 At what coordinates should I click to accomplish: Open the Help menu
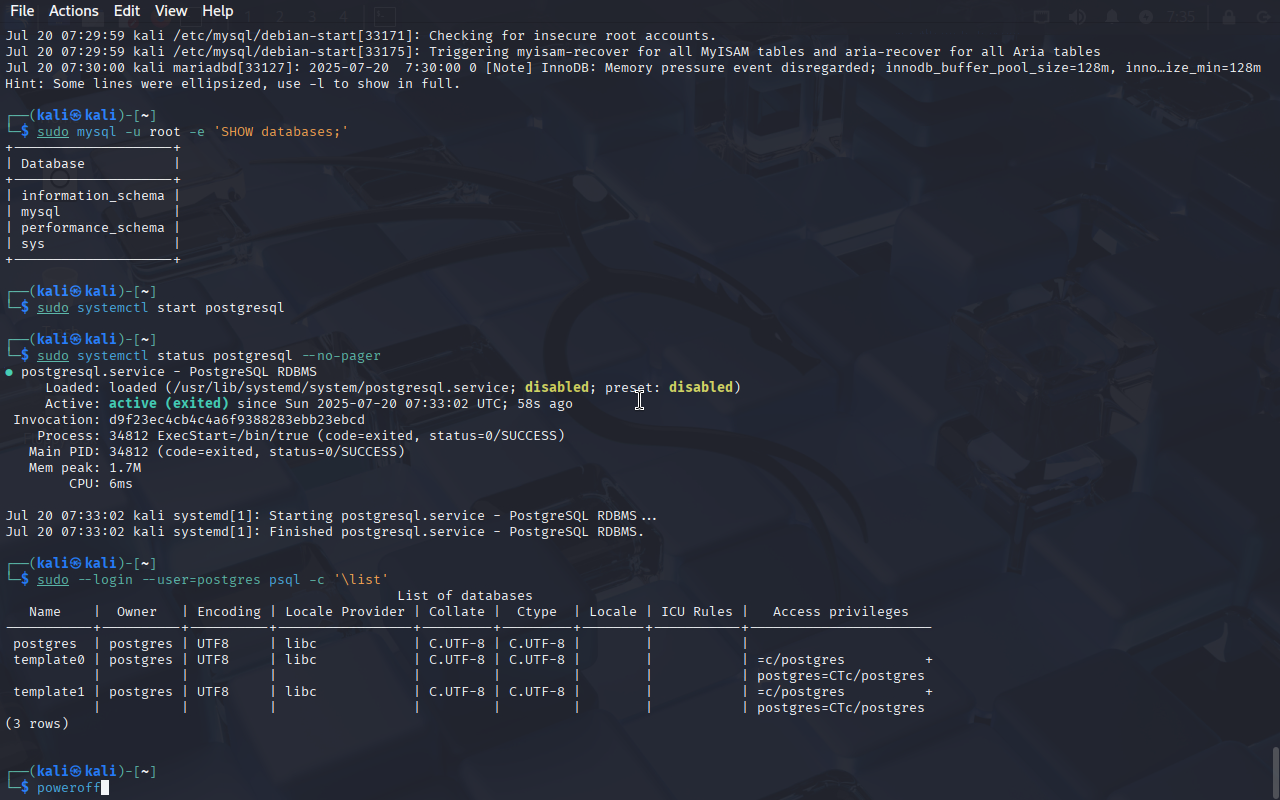click(x=217, y=11)
